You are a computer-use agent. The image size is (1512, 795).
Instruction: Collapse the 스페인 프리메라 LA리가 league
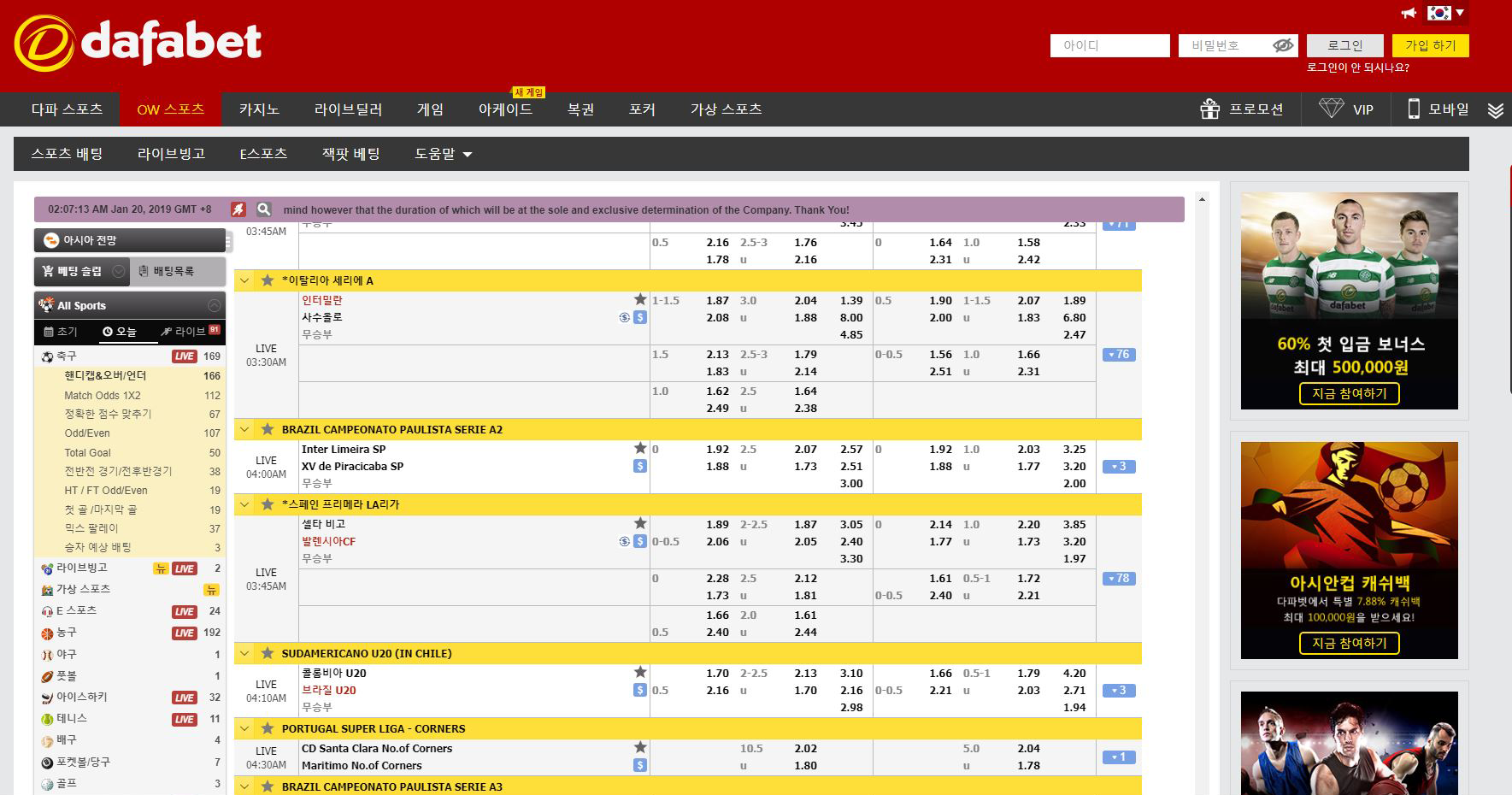[x=244, y=504]
